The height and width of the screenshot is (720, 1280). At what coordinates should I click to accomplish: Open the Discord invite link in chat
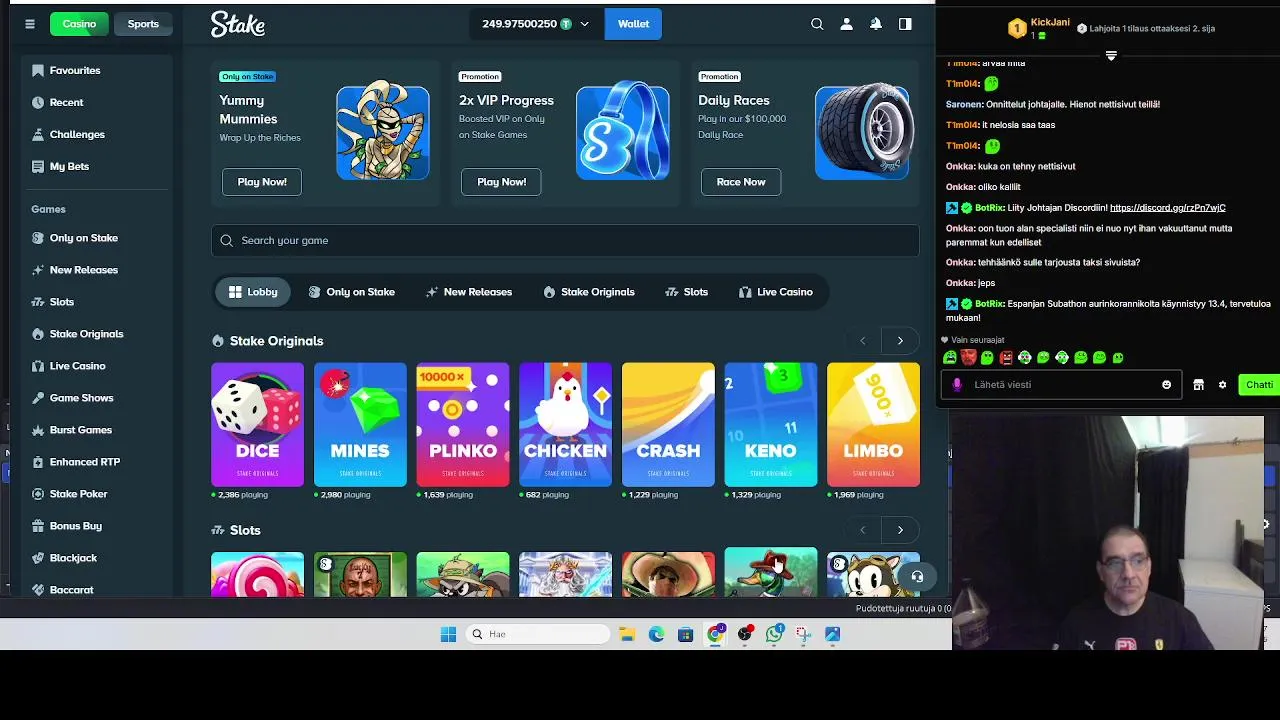click(1167, 208)
